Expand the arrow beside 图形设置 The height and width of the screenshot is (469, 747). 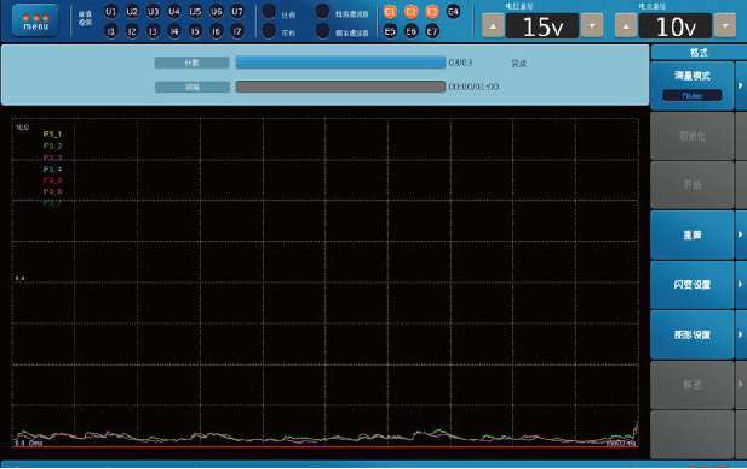click(741, 335)
